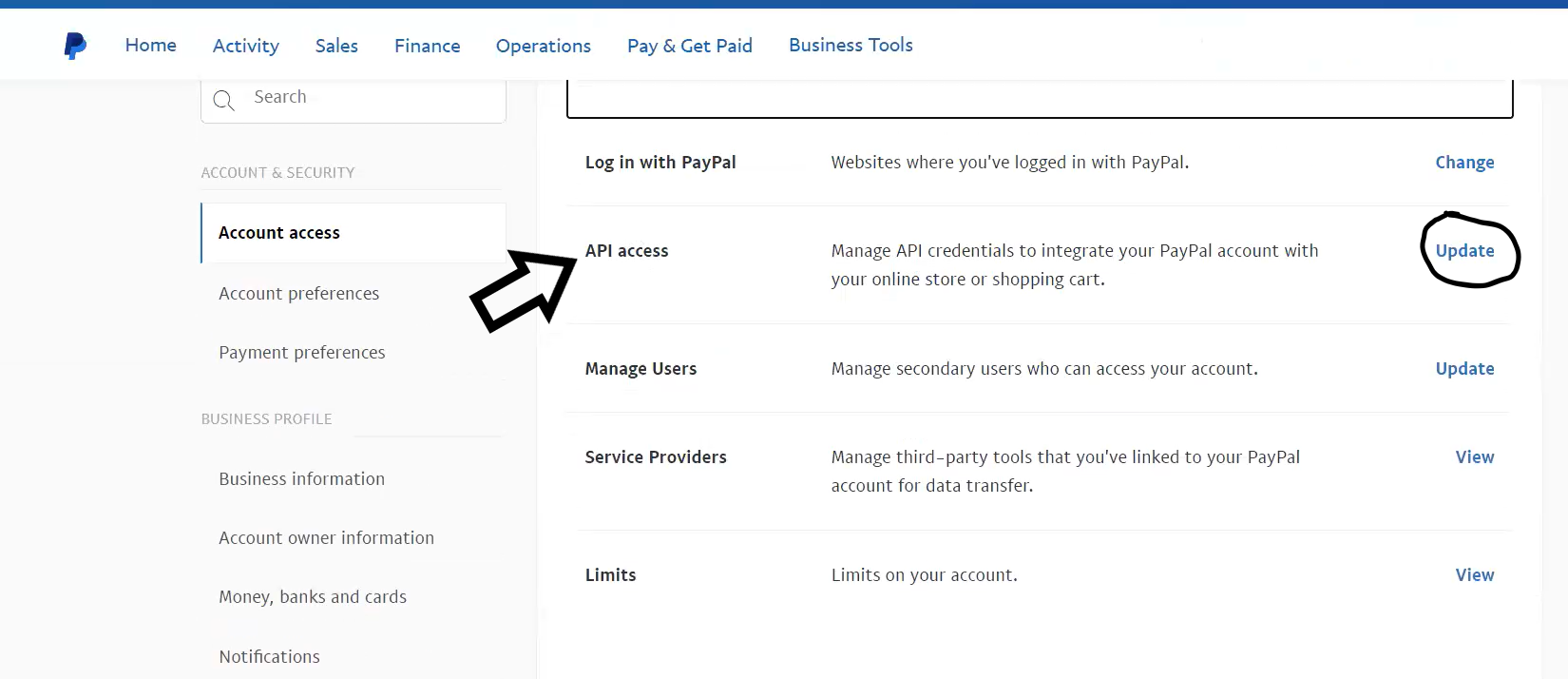This screenshot has width=1568, height=679.
Task: Go to Payment preferences
Action: coord(302,353)
